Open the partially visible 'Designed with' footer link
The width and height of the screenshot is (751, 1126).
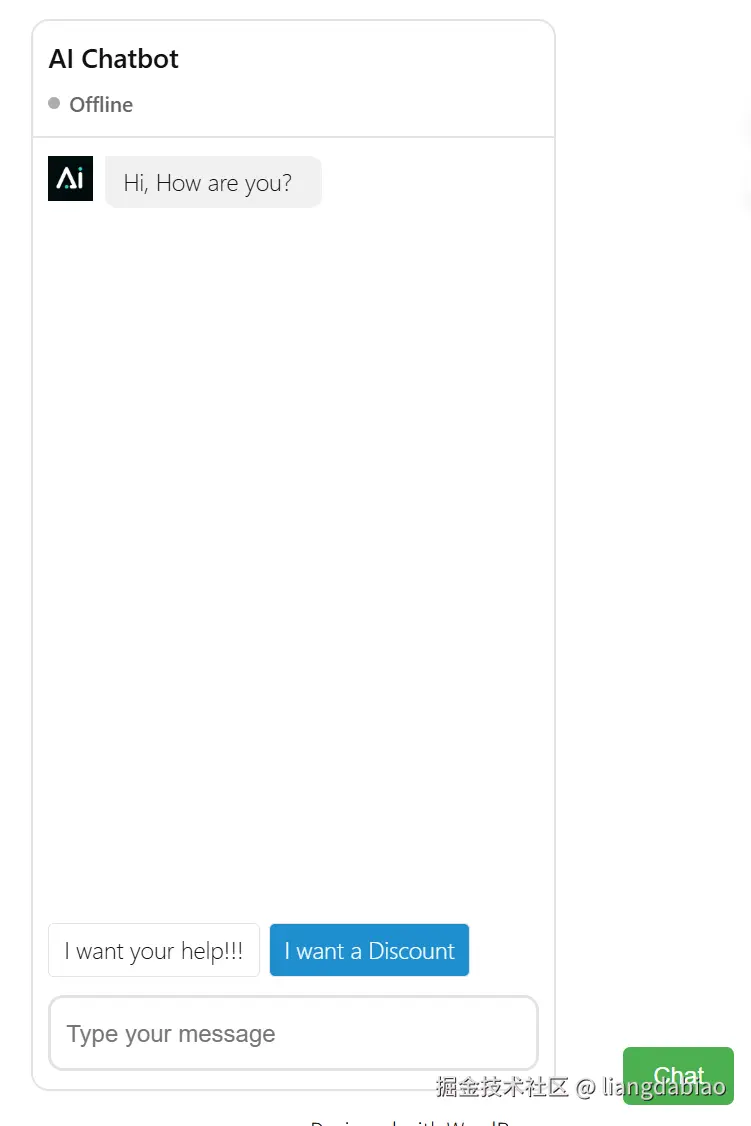coord(410,1122)
